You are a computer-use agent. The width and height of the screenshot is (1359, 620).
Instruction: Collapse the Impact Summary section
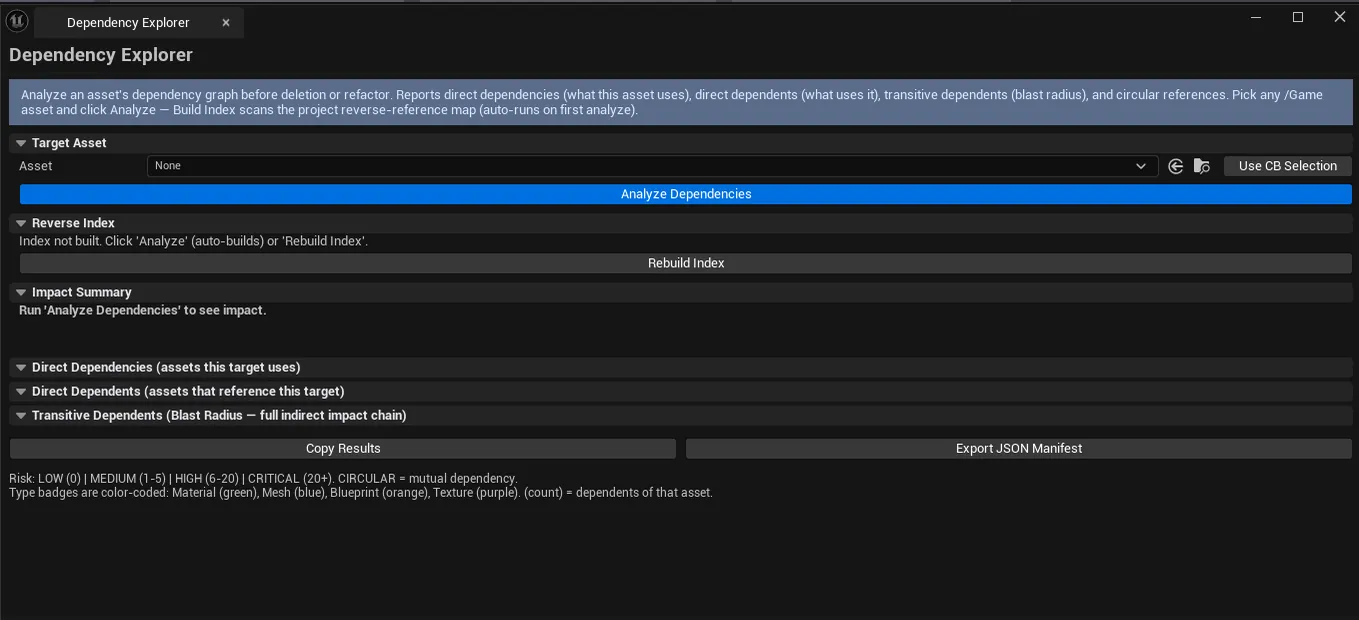click(21, 292)
